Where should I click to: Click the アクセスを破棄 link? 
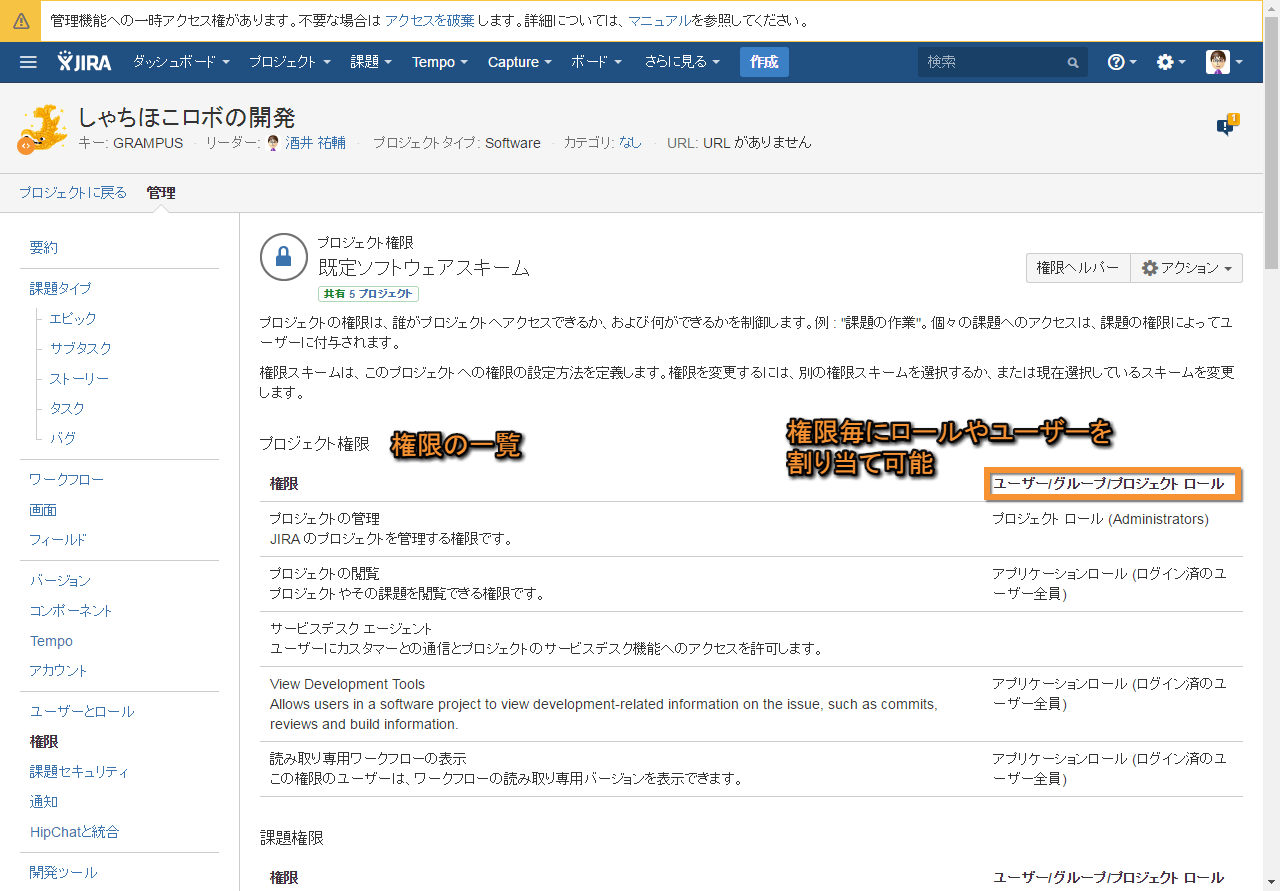[x=429, y=20]
